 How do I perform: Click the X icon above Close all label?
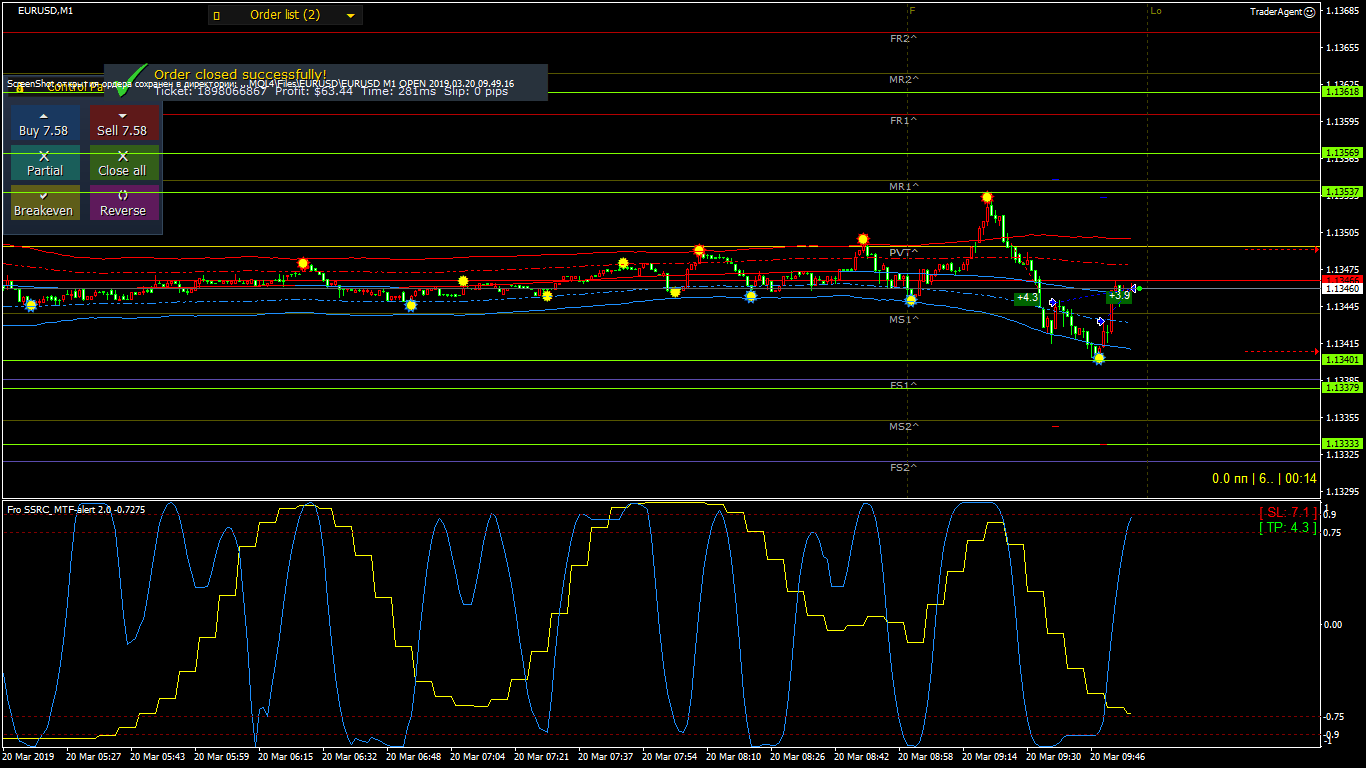pyautogui.click(x=123, y=156)
